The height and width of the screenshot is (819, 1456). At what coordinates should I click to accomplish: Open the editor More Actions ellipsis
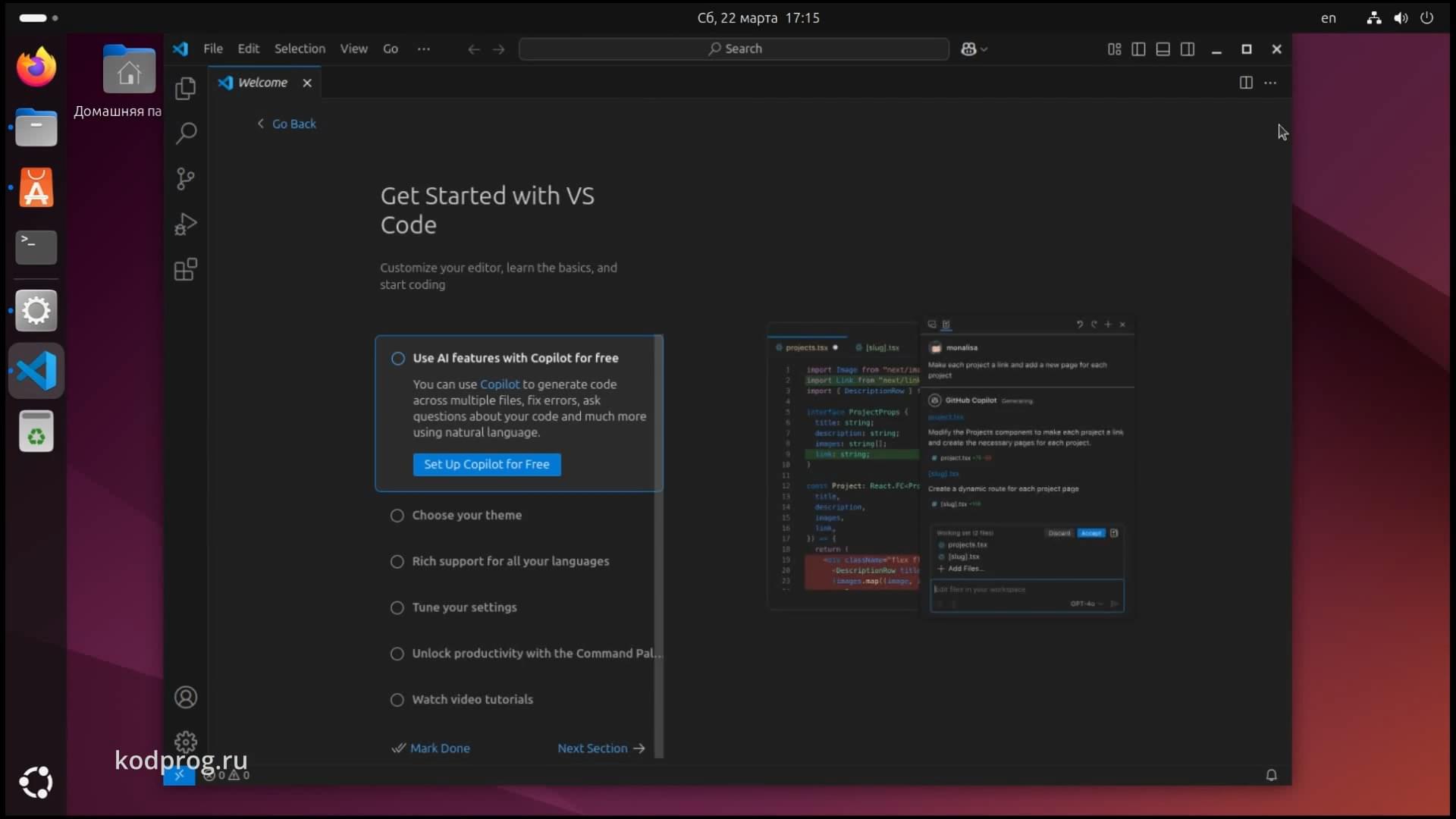[x=1270, y=83]
